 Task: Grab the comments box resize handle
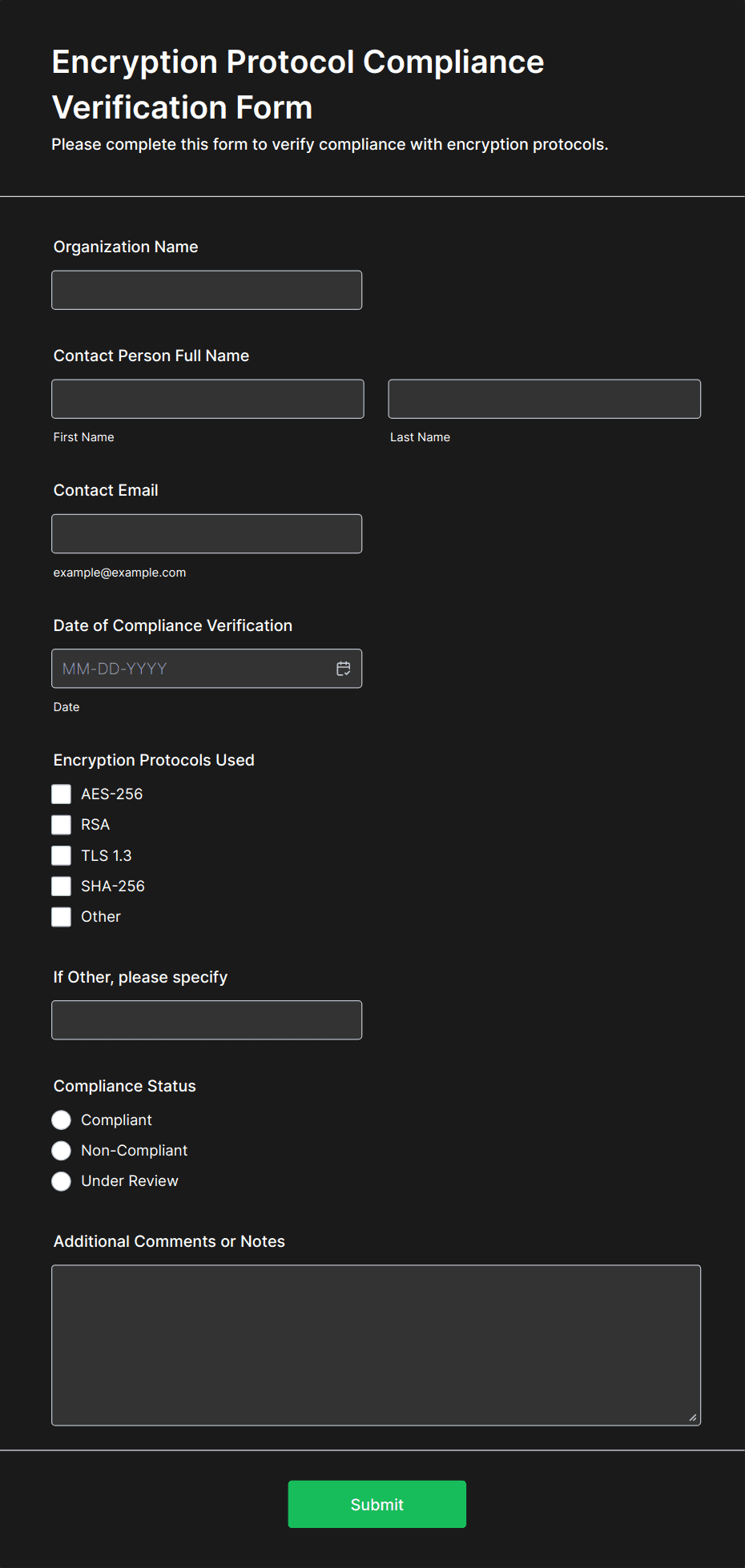coord(693,1417)
